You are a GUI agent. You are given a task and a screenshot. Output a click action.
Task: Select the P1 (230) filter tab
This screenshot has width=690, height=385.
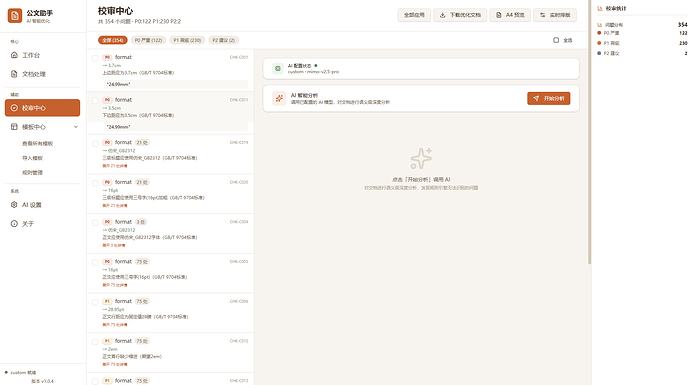[187, 40]
